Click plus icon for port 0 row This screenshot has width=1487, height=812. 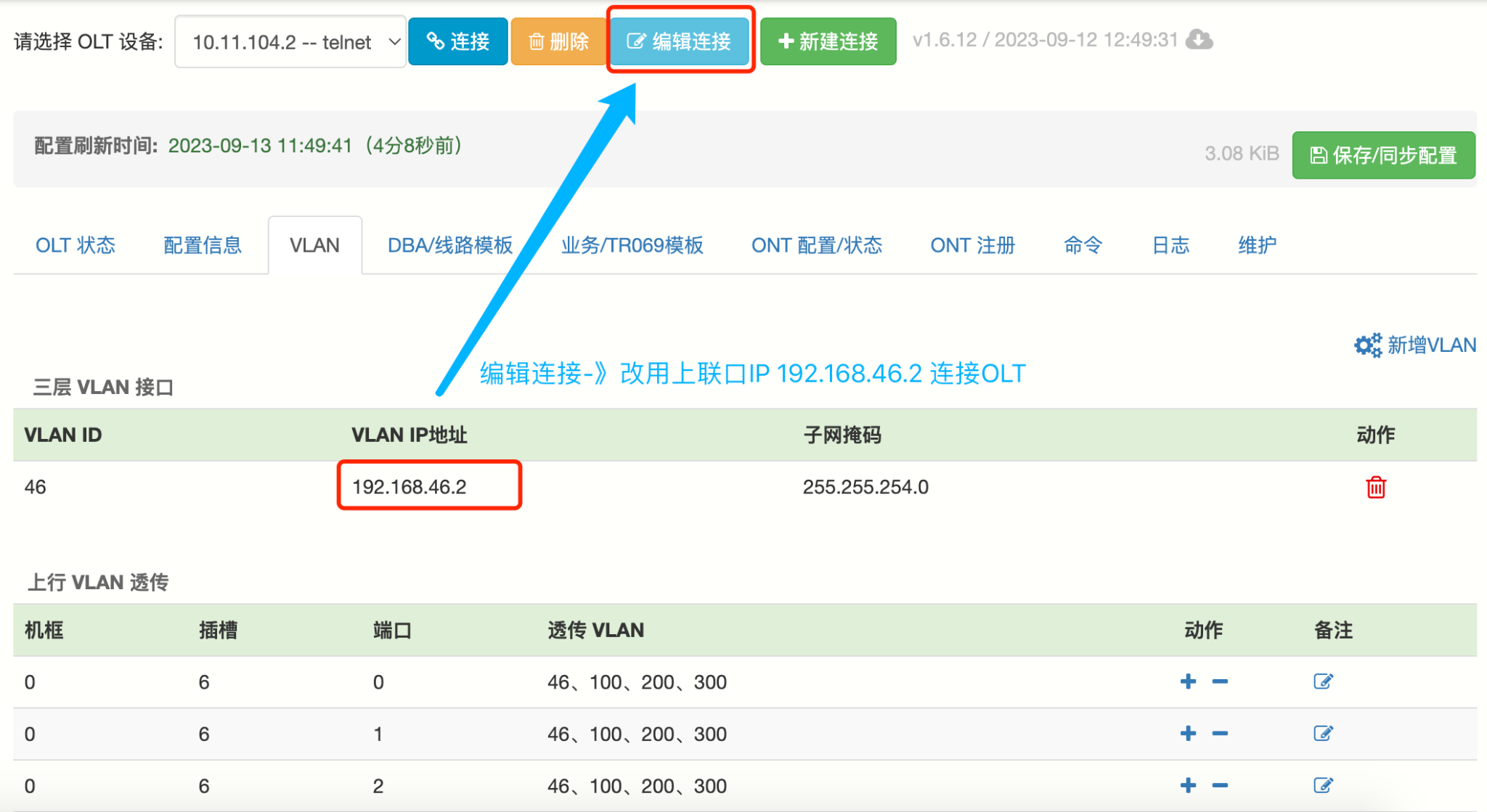[1188, 681]
